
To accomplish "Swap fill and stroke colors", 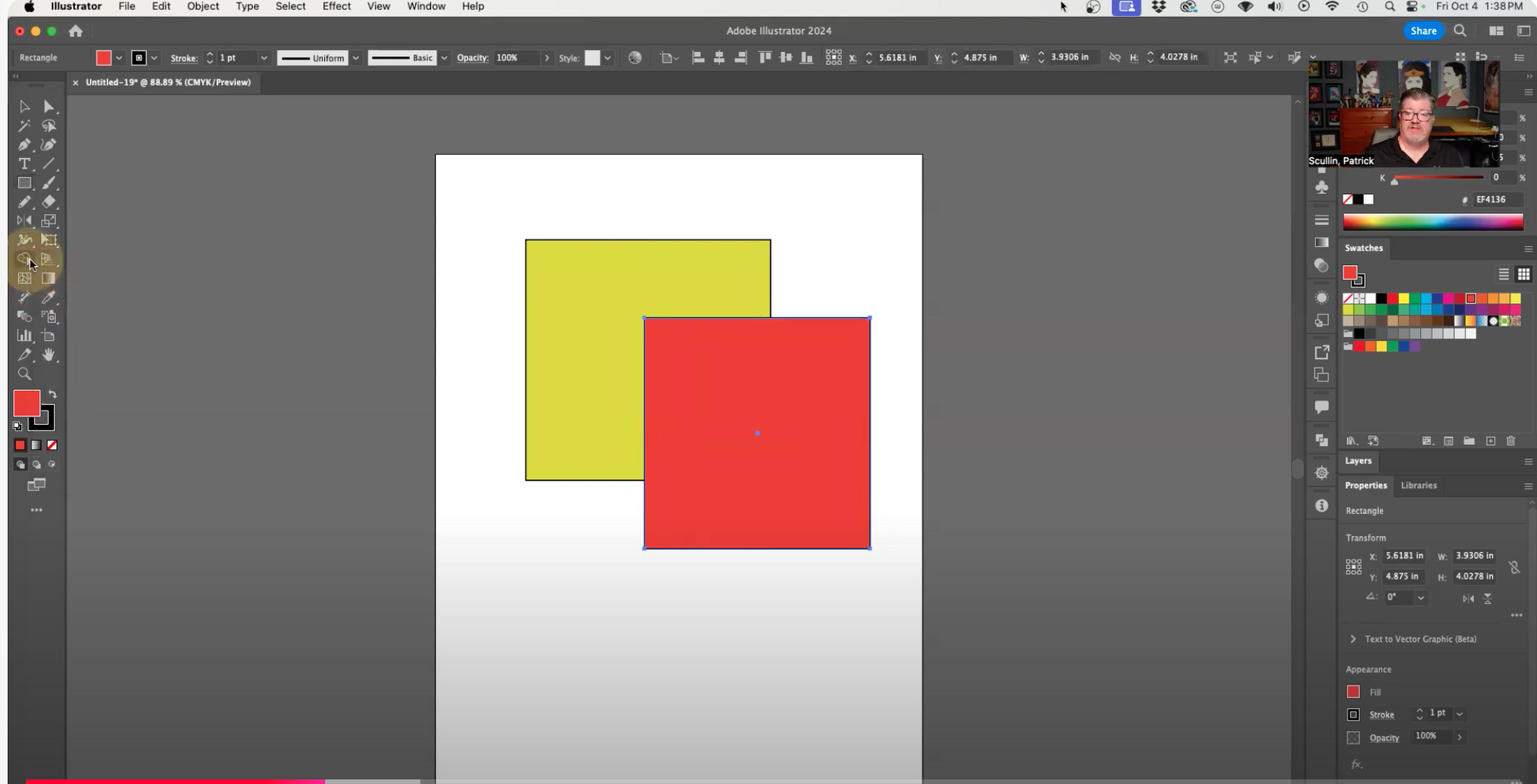I will (53, 394).
